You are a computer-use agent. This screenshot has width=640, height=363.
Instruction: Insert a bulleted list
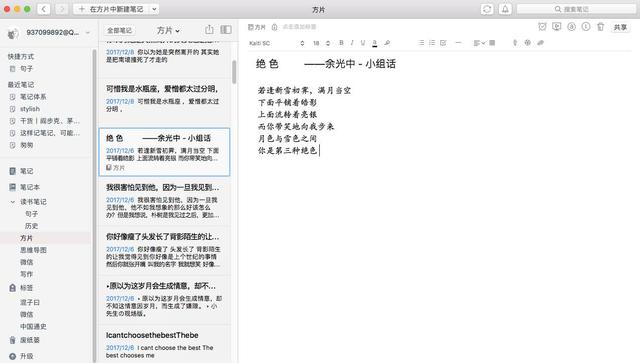[x=421, y=42]
